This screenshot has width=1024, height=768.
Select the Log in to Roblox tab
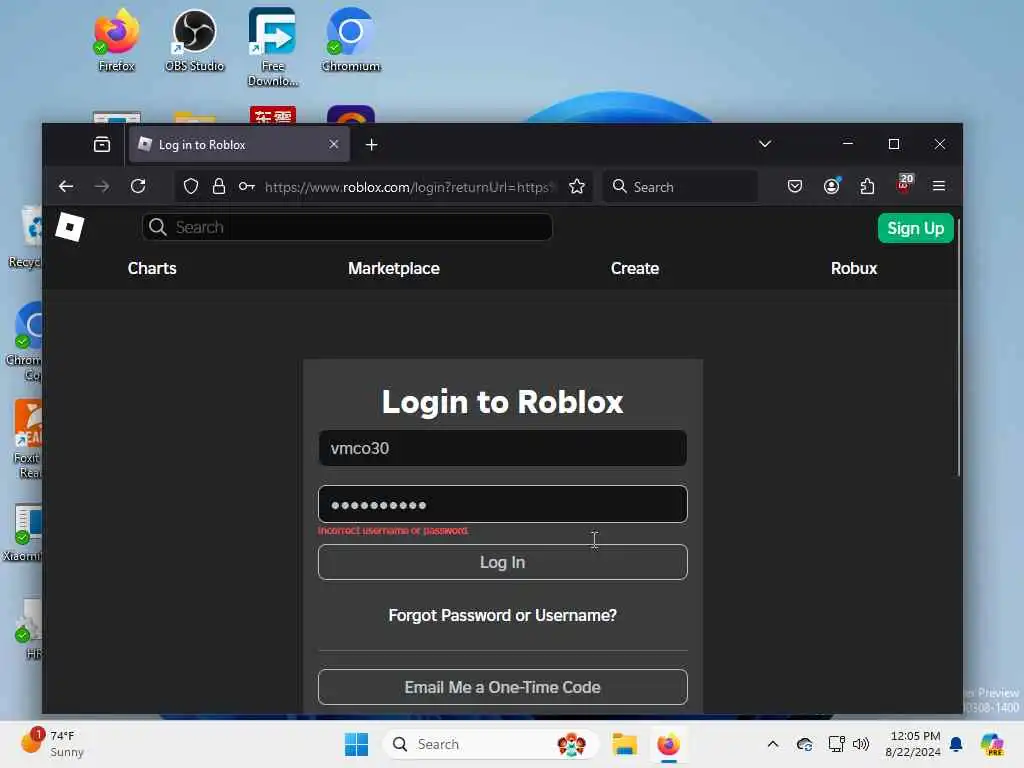[x=240, y=144]
